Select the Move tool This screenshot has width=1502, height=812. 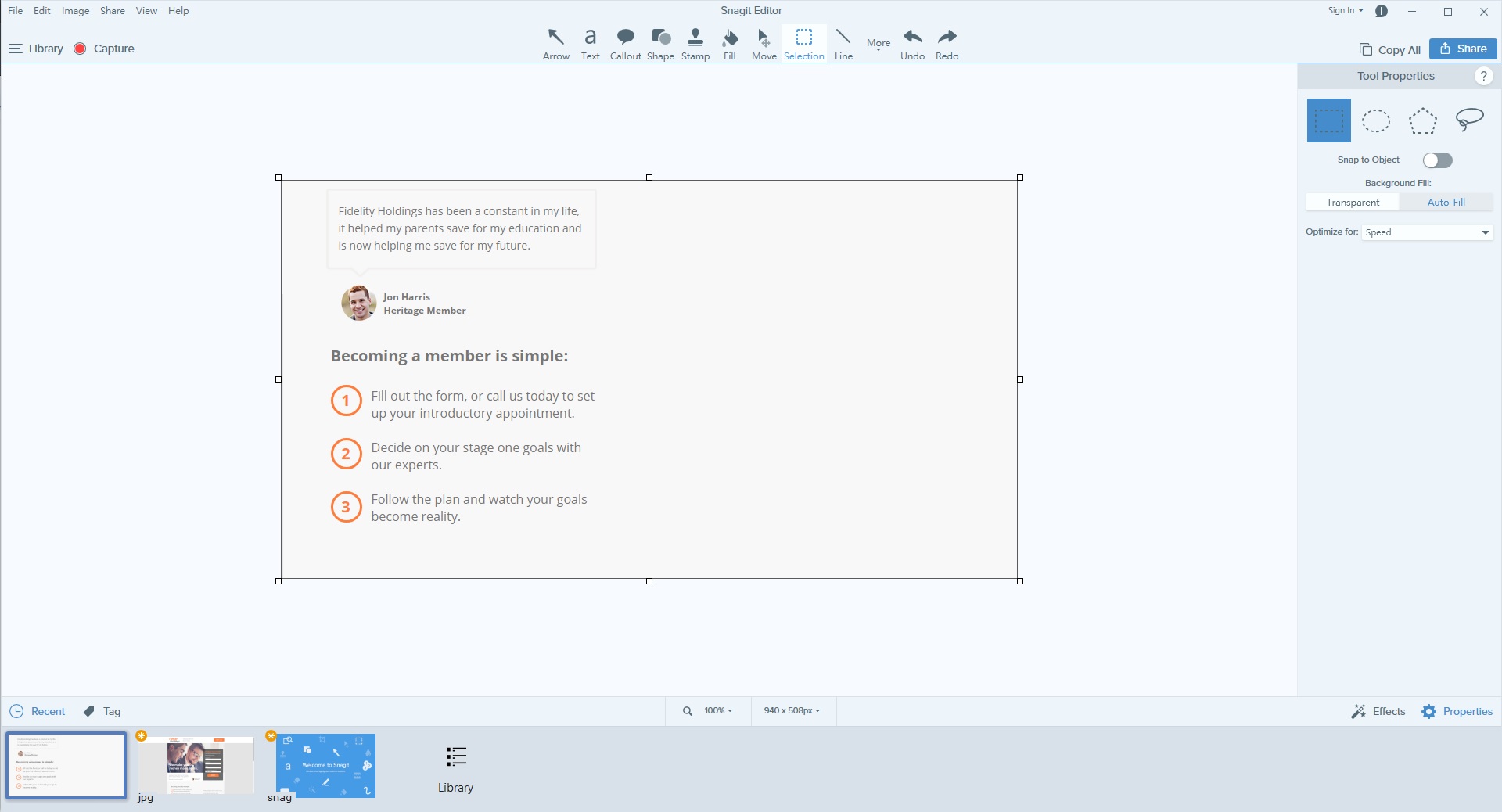point(764,44)
